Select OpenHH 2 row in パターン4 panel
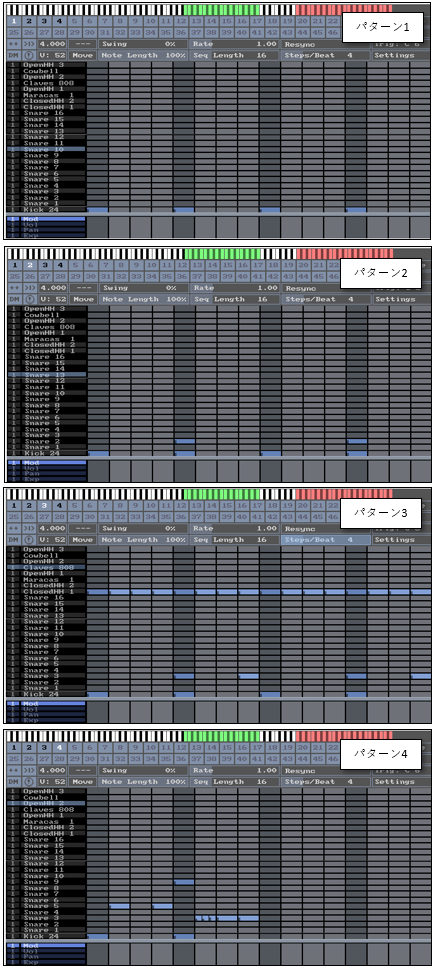 point(46,804)
